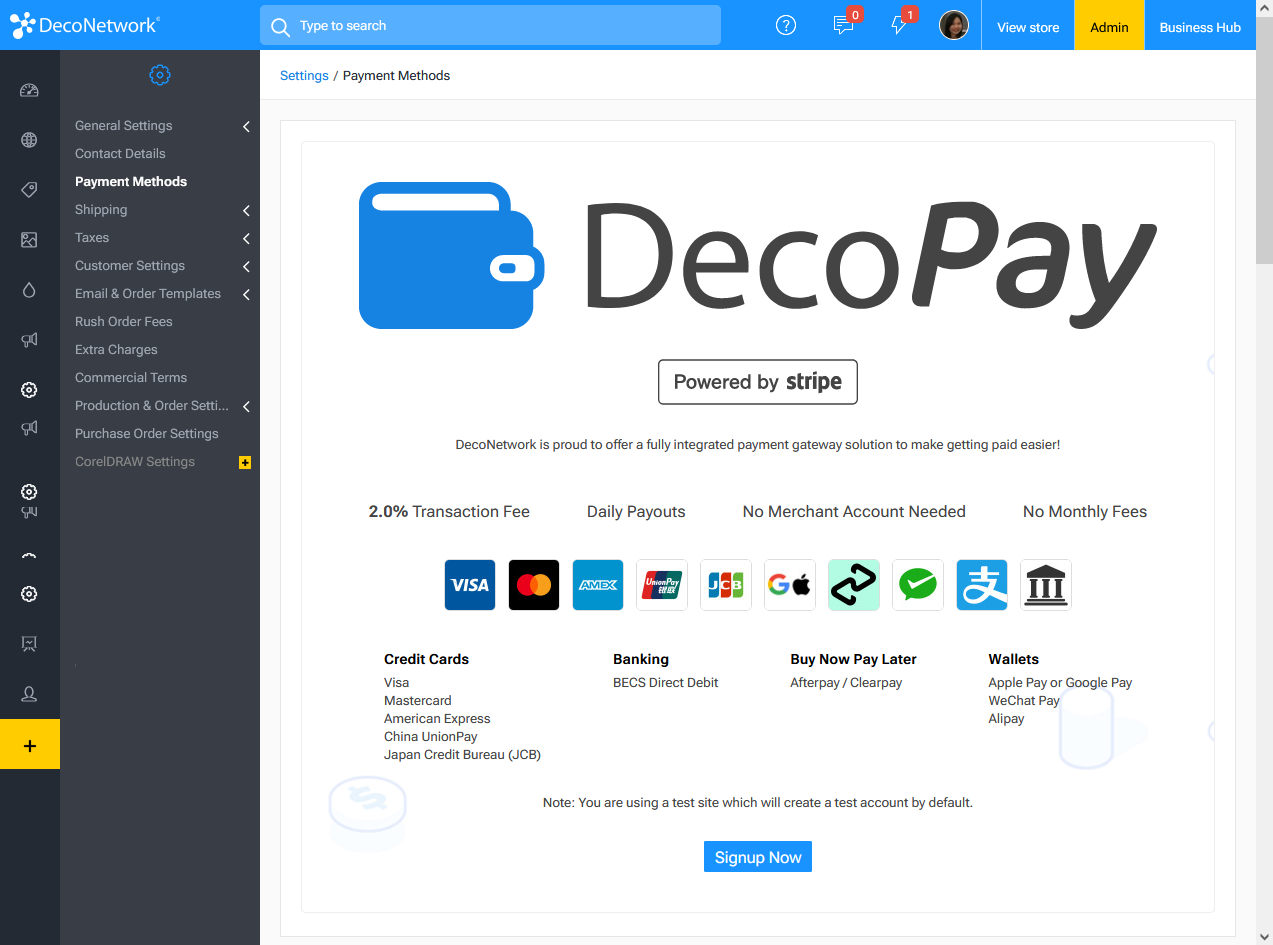
Task: Open CorelDRAW Settings item
Action: 135,461
